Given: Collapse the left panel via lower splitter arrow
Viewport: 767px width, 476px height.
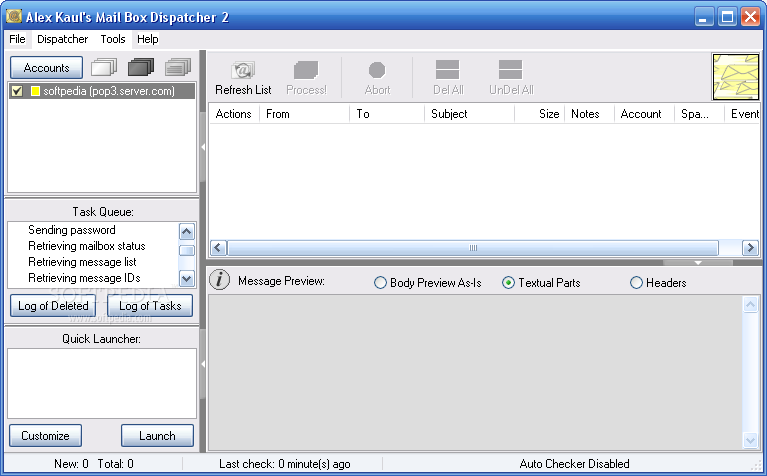Looking at the screenshot, I should point(203,364).
